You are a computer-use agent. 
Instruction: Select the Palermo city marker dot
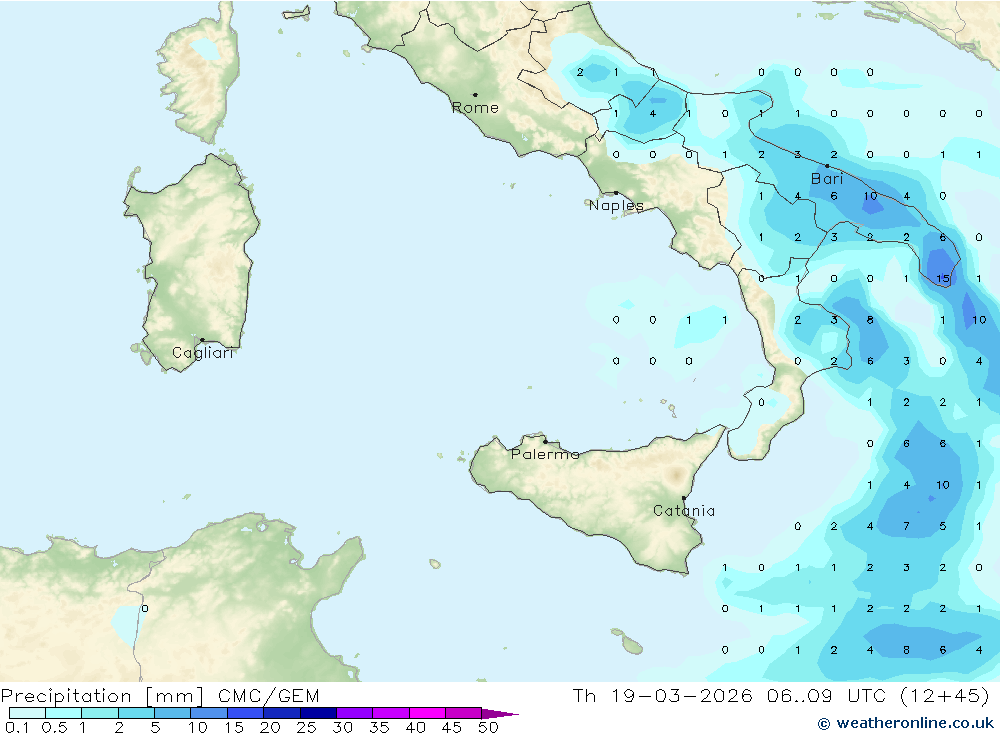[x=545, y=441]
